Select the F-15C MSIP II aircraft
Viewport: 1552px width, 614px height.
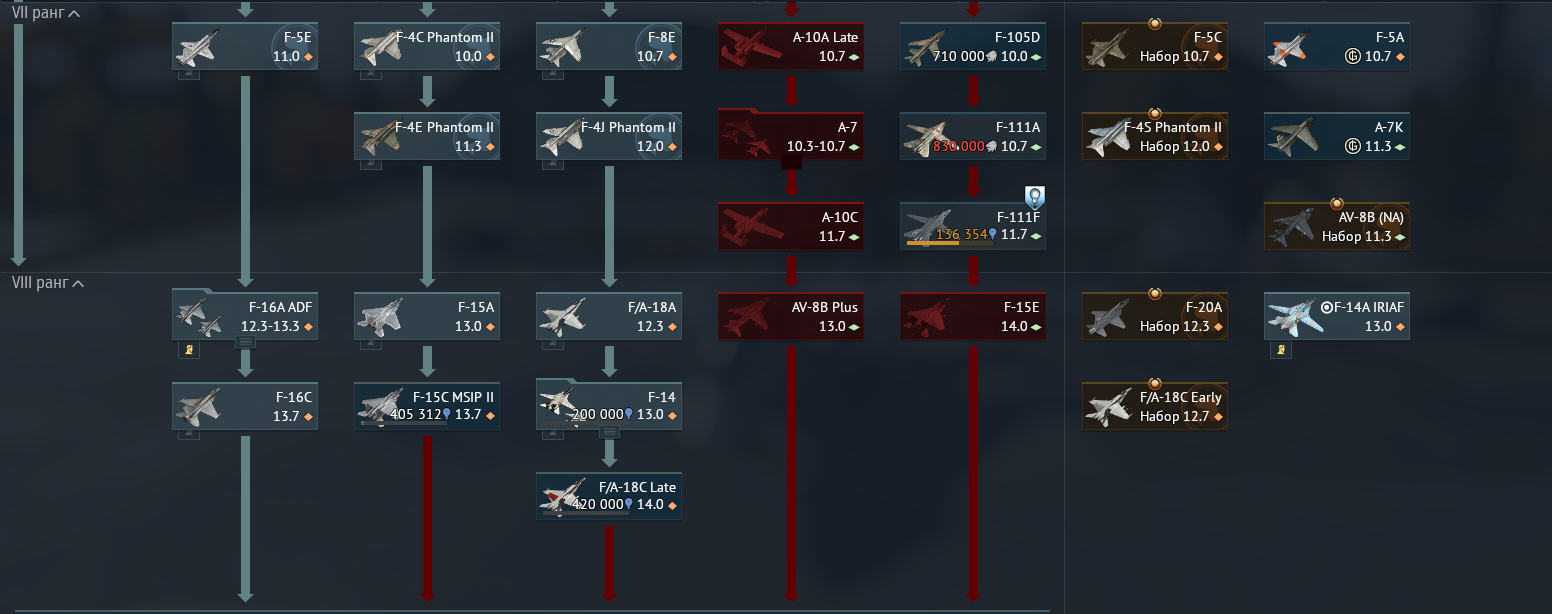coord(427,406)
